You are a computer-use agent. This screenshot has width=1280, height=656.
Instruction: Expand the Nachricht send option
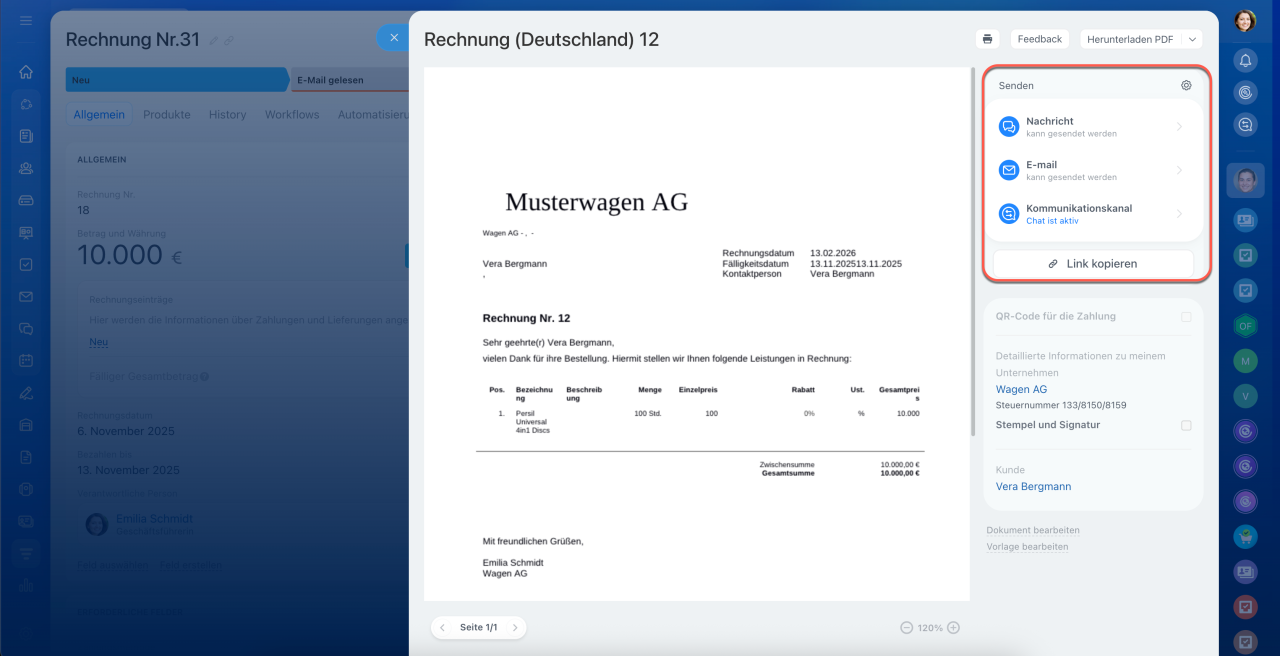tap(1095, 126)
